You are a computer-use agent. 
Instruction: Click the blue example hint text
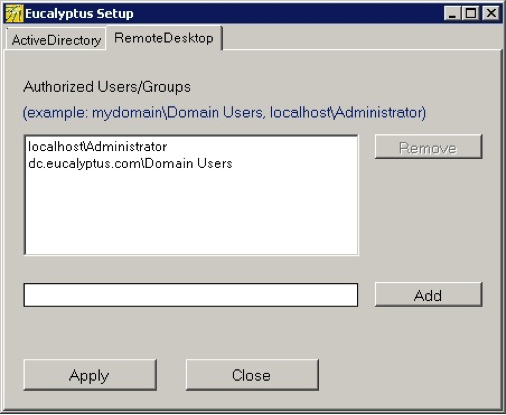click(x=224, y=113)
